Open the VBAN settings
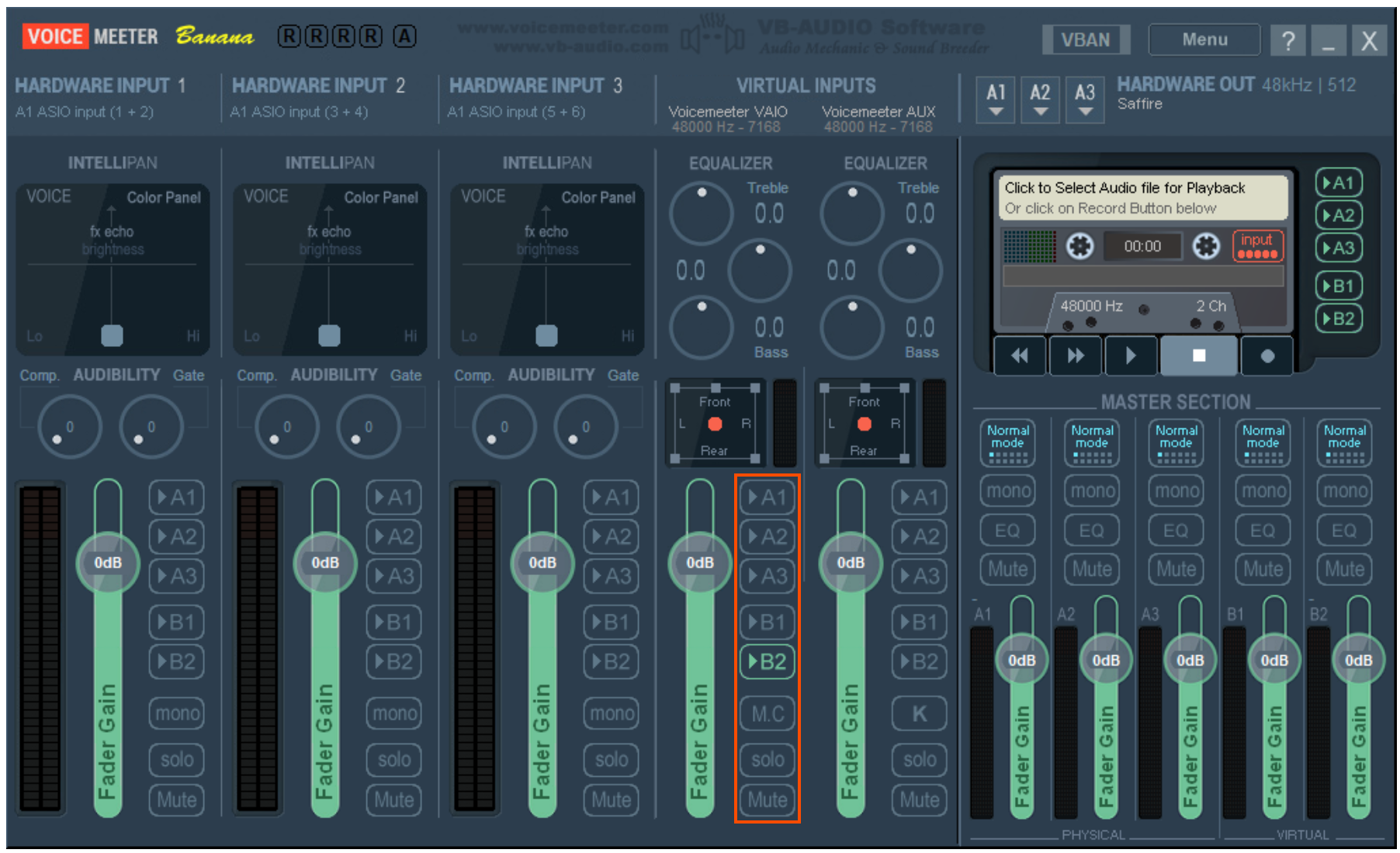 pyautogui.click(x=1086, y=40)
